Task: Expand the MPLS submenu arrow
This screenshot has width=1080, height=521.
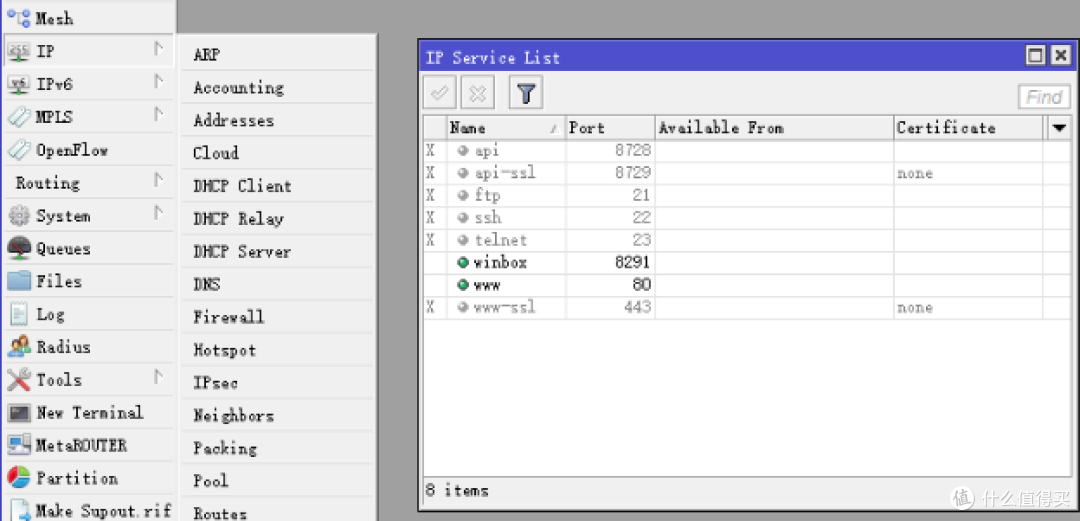Action: point(158,114)
